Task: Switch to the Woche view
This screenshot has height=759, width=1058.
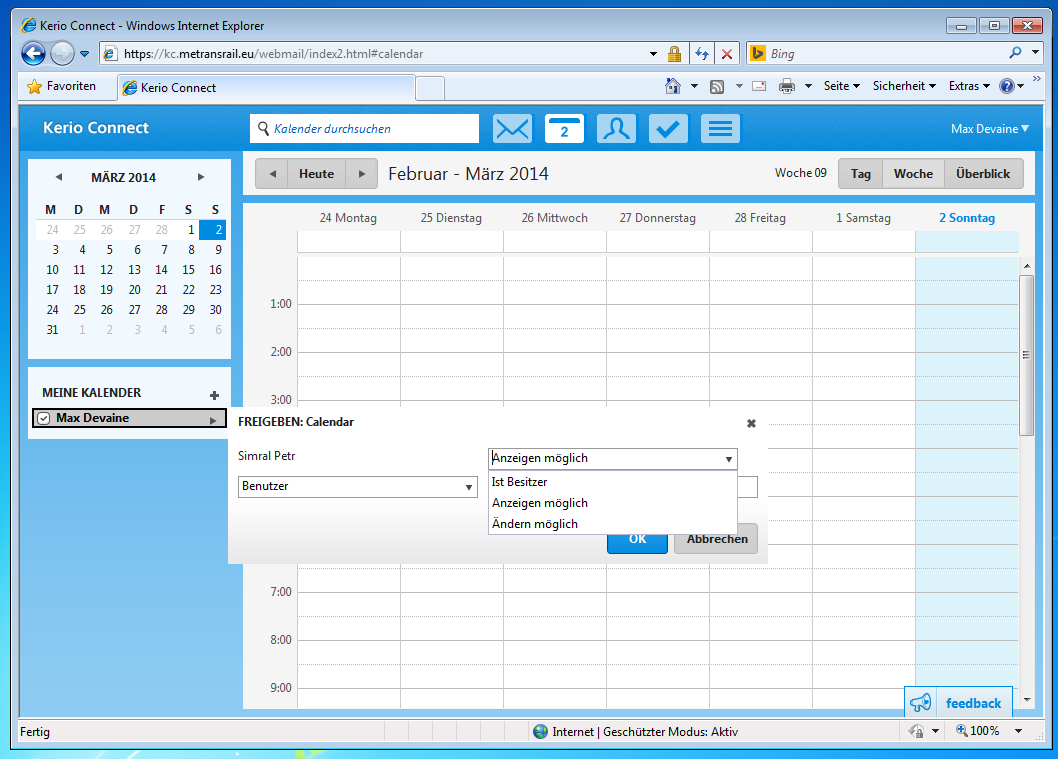Action: pyautogui.click(x=913, y=174)
